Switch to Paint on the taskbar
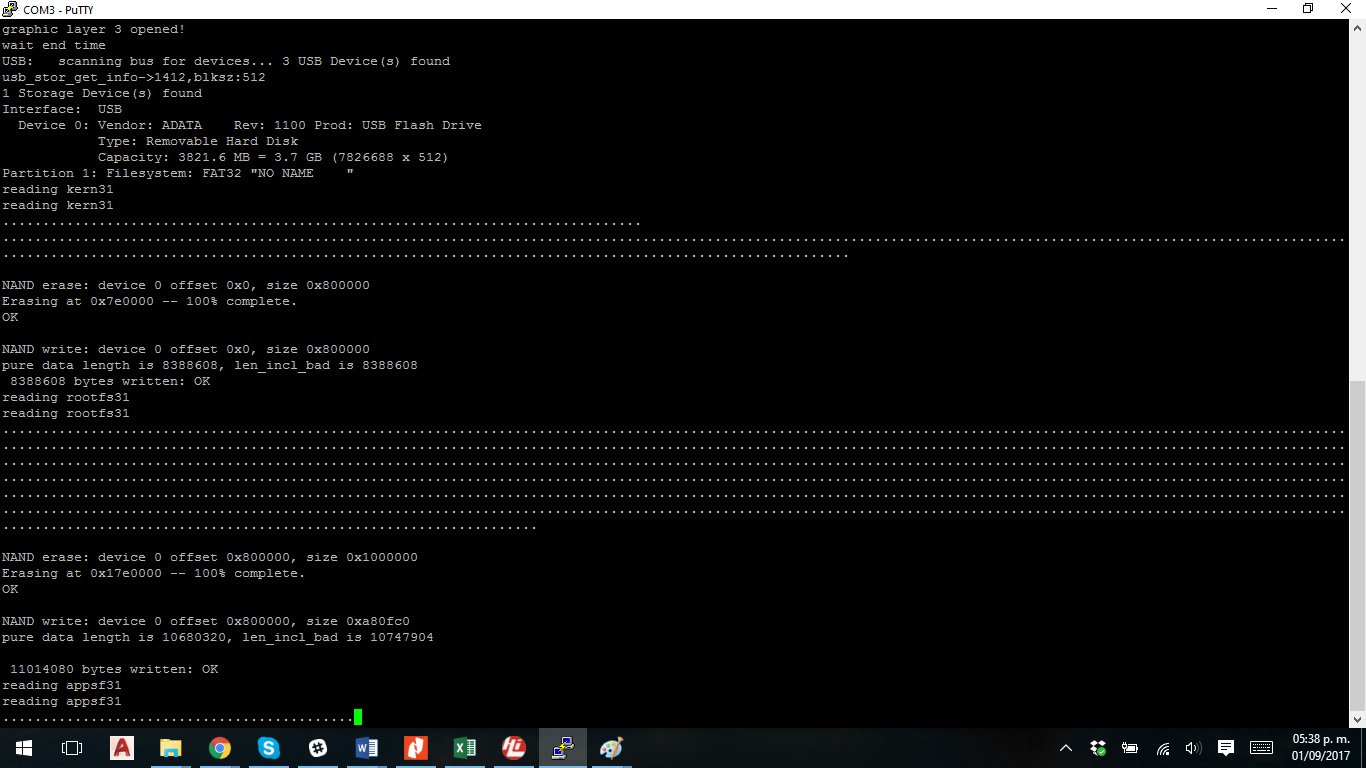Viewport: 1366px width, 768px height. [x=611, y=748]
